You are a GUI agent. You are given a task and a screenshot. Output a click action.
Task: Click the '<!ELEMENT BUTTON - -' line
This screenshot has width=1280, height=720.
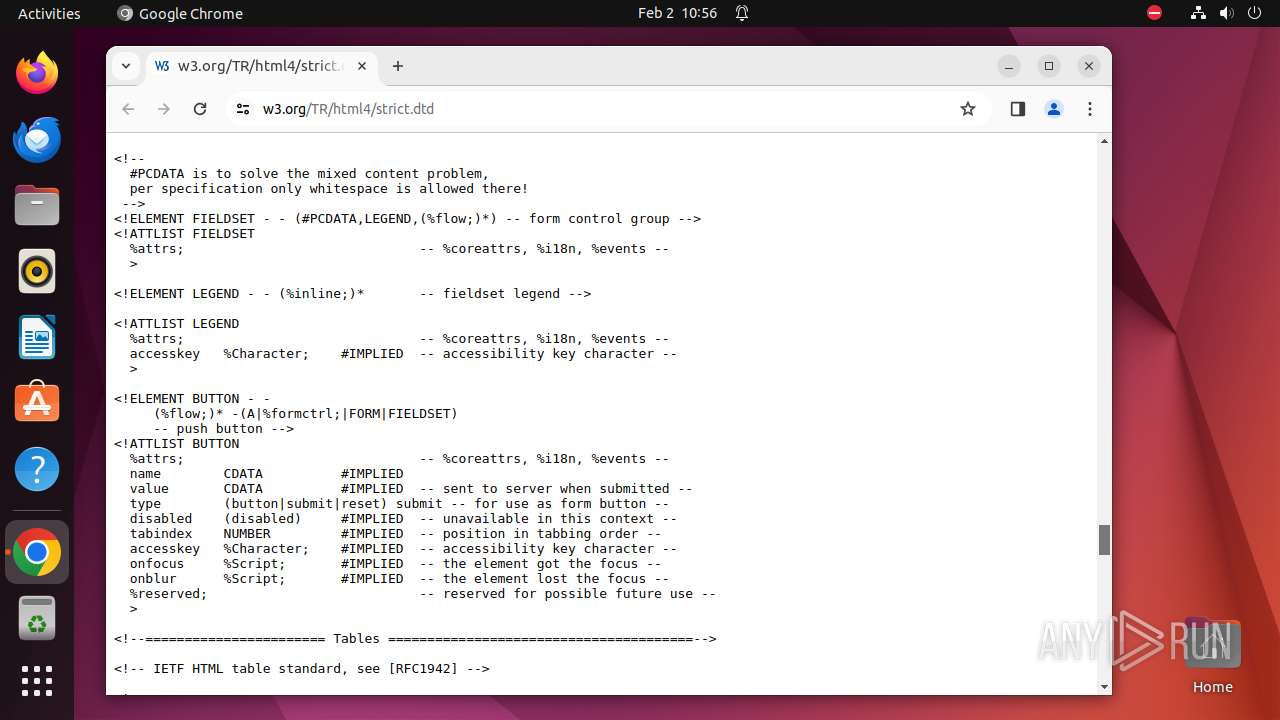pyautogui.click(x=192, y=399)
